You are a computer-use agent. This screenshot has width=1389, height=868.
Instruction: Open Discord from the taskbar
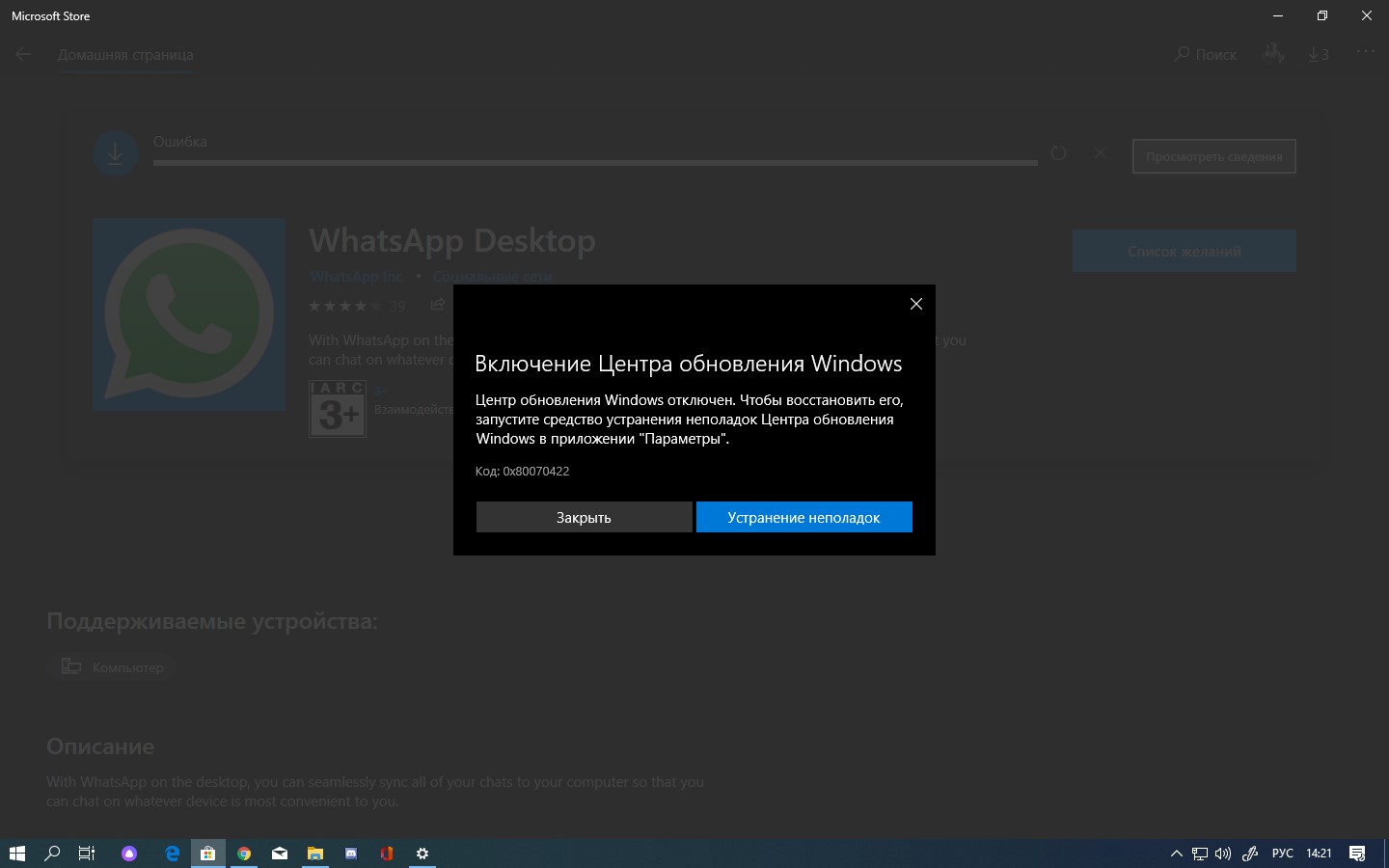[x=351, y=853]
